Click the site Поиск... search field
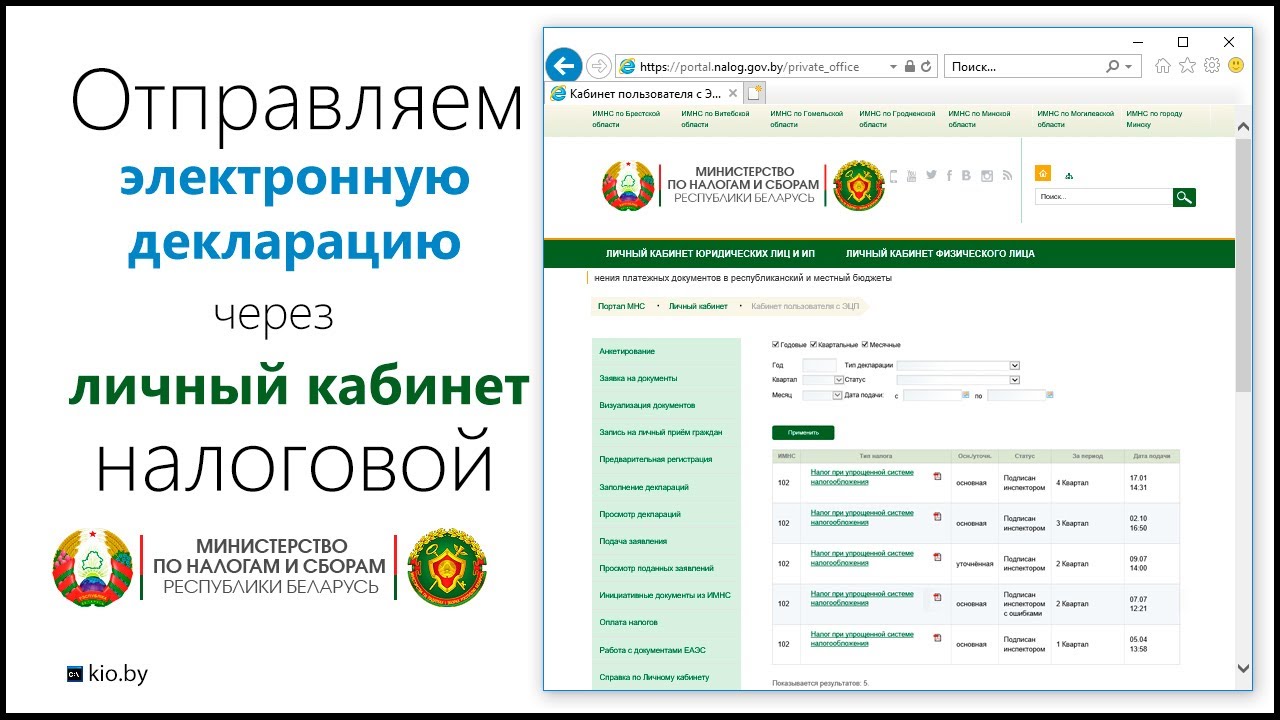 click(x=1104, y=197)
